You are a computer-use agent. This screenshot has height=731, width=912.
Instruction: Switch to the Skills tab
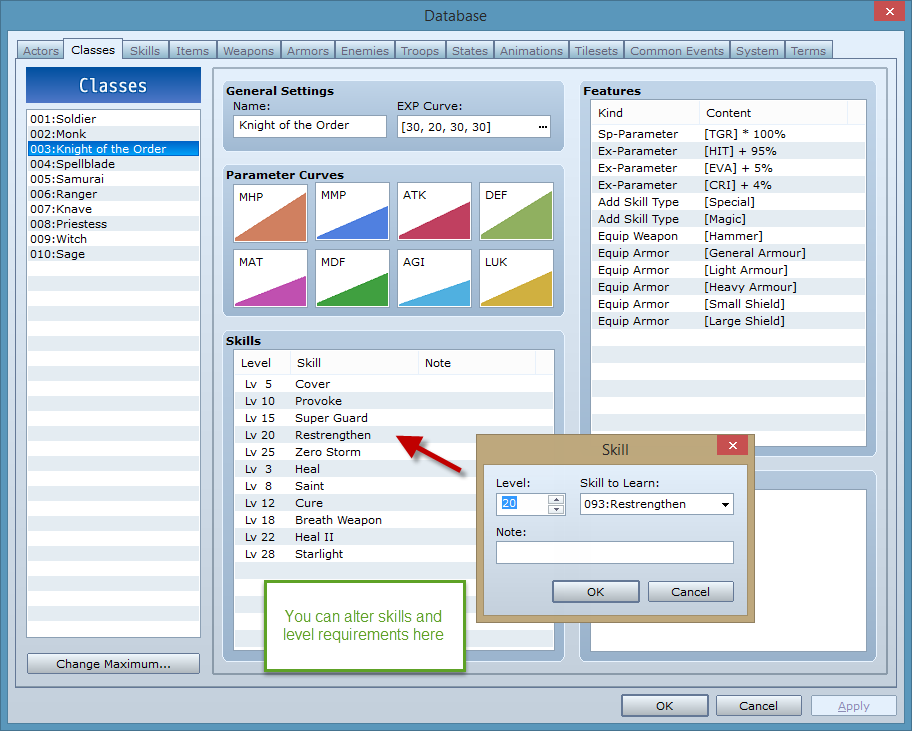tap(145, 51)
